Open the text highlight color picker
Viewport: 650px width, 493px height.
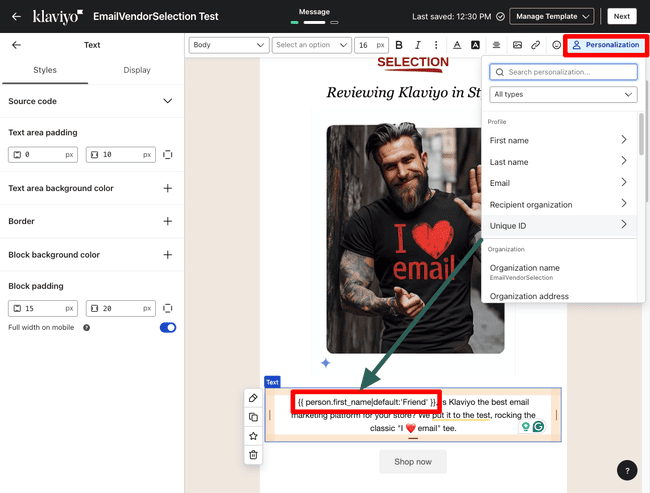[x=475, y=45]
